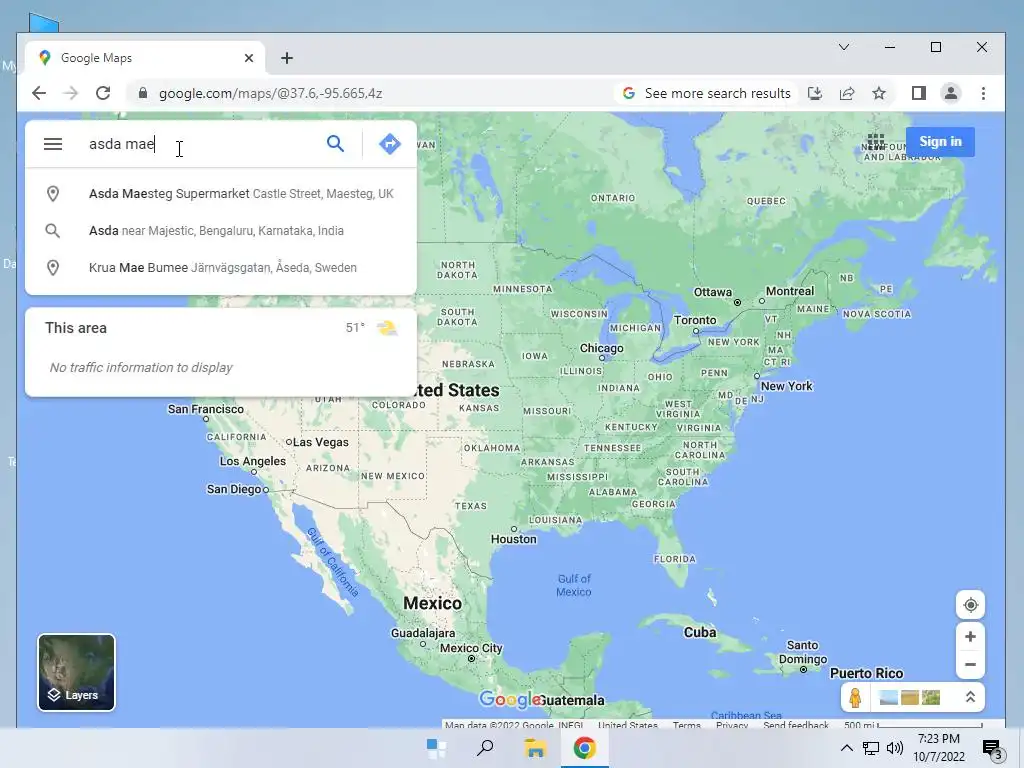Screen dimensions: 1024x768
Task: Toggle the Chrome side panel
Action: pos(919,93)
